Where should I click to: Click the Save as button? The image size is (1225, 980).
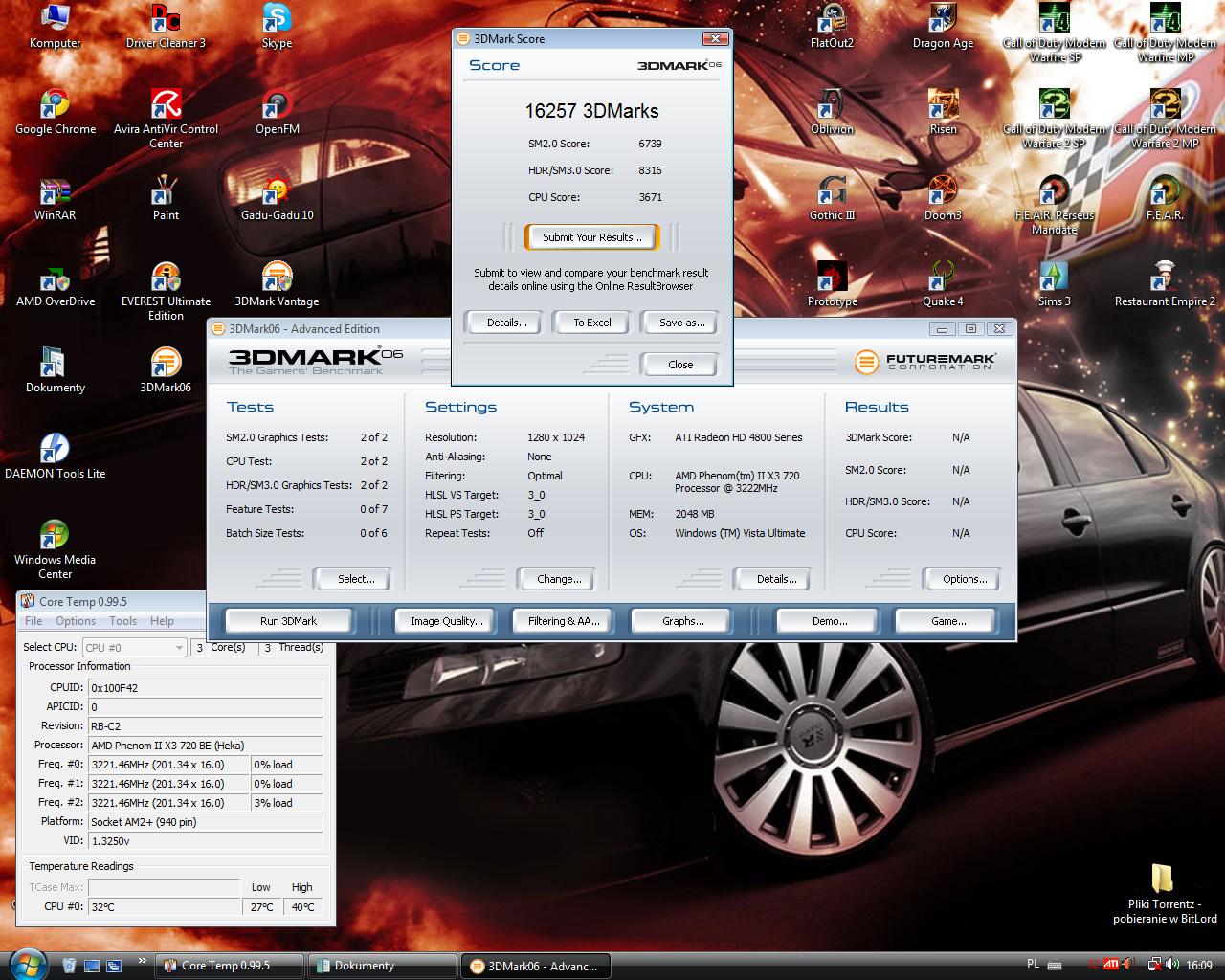[681, 323]
